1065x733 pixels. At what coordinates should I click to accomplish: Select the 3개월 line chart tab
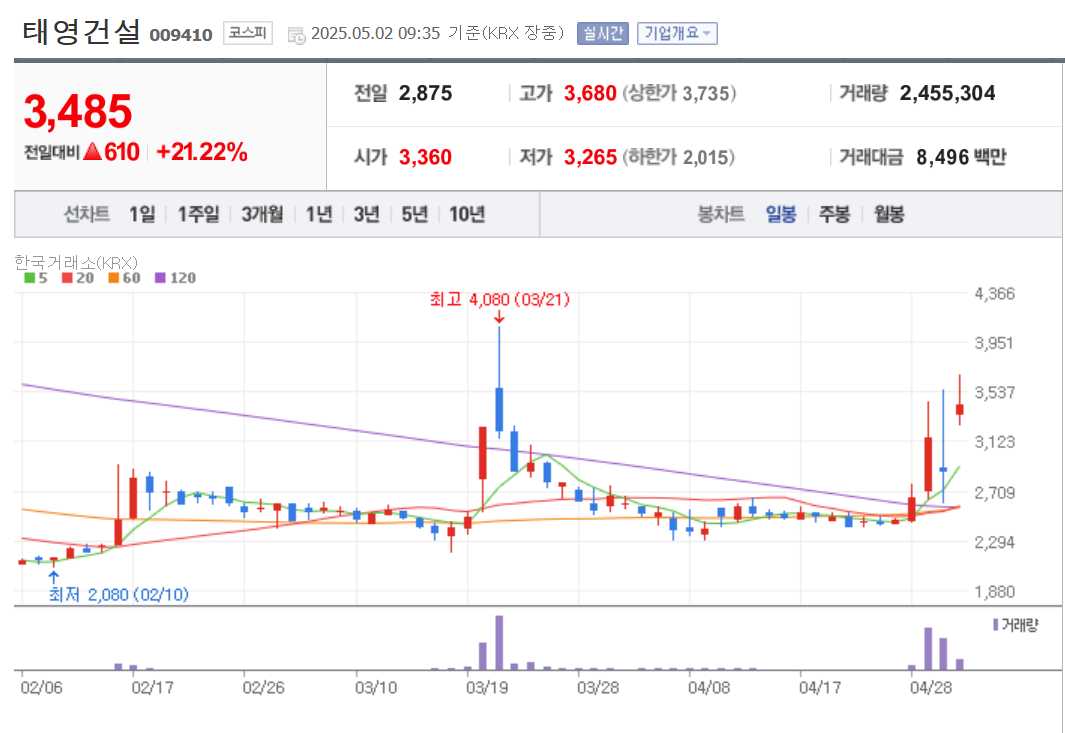[262, 215]
